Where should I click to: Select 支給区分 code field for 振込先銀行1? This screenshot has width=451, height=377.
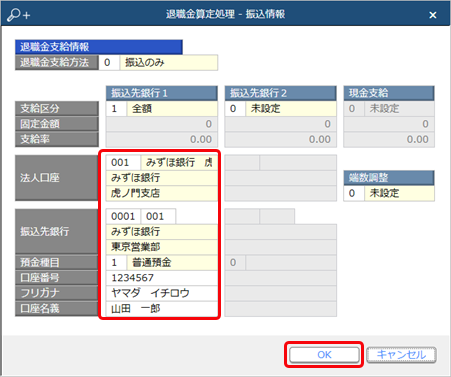[116, 109]
